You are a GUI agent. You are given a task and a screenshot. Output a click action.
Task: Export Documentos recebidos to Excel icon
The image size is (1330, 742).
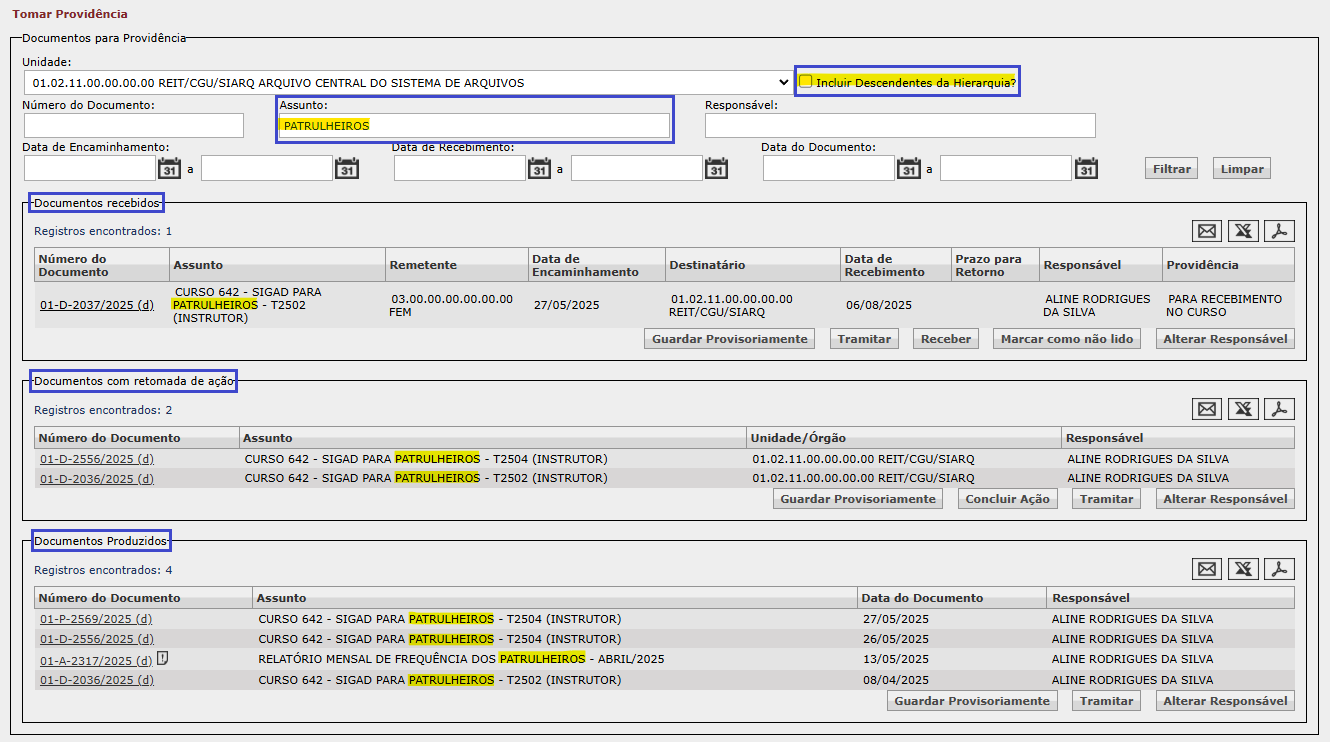[1243, 231]
